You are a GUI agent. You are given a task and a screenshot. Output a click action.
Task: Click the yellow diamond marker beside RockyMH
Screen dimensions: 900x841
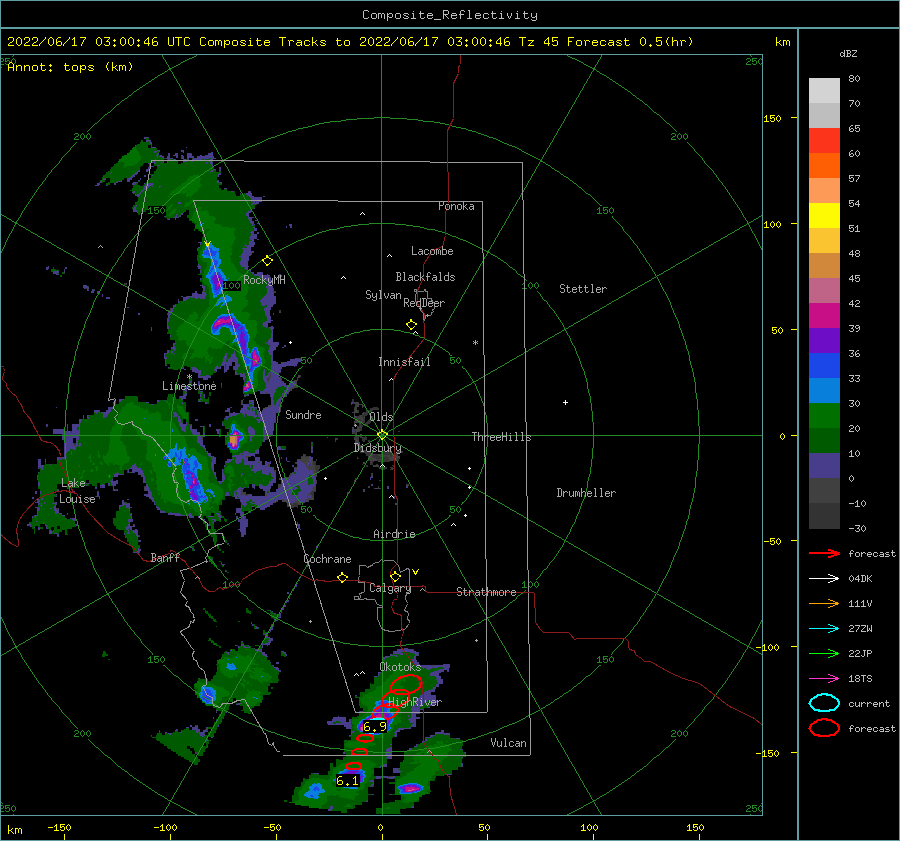(267, 261)
